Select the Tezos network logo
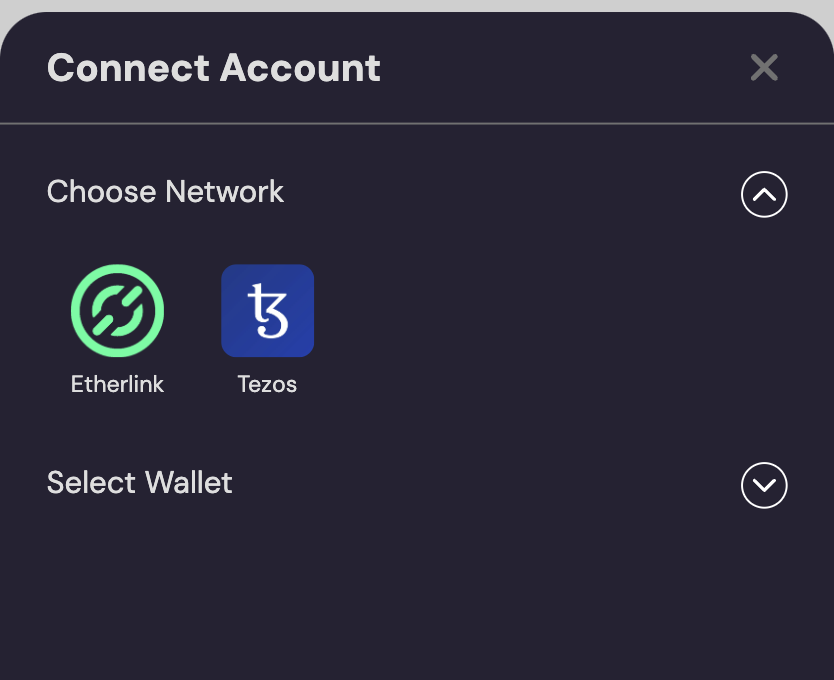This screenshot has width=834, height=680. 267,311
